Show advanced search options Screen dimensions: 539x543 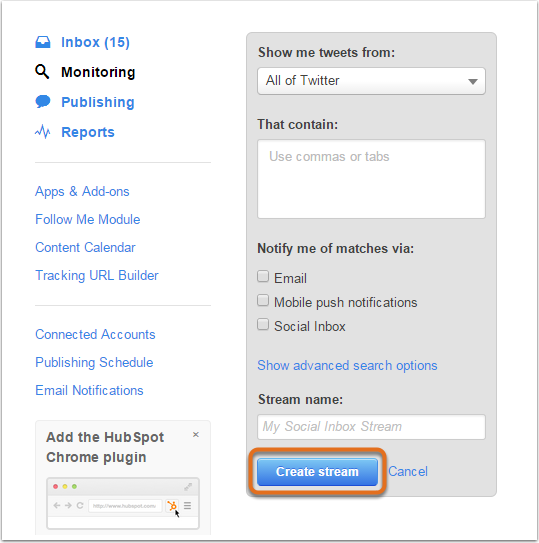[347, 366]
